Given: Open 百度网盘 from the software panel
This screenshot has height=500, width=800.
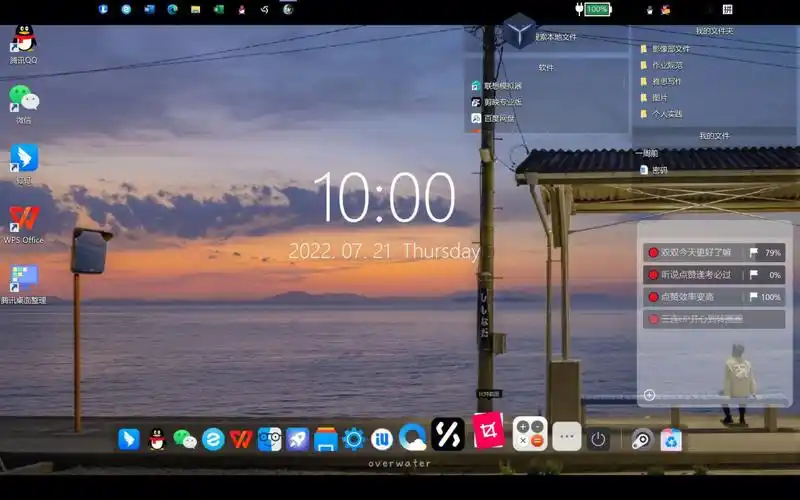Looking at the screenshot, I should tap(498, 118).
